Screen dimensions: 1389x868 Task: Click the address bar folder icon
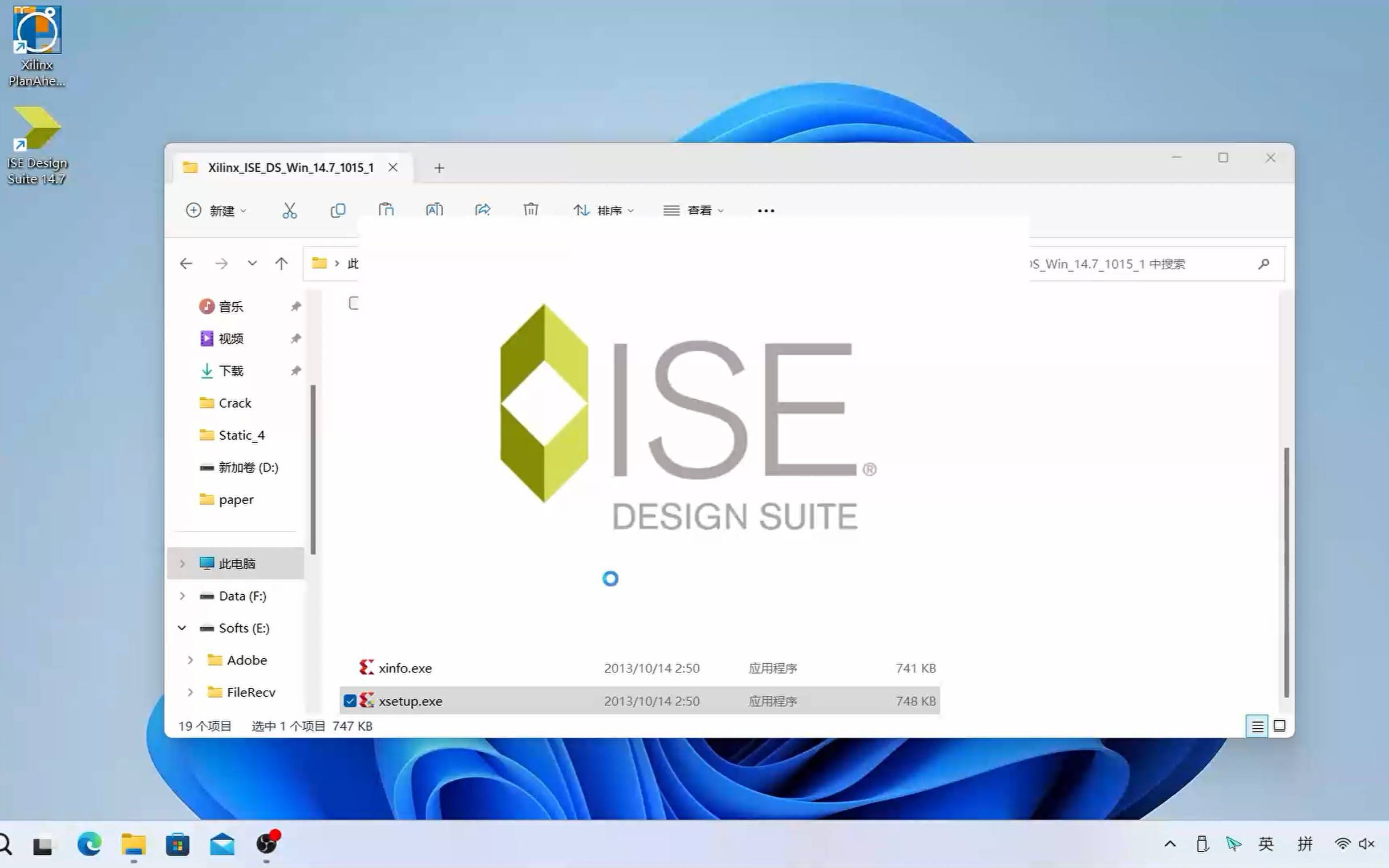pyautogui.click(x=319, y=263)
